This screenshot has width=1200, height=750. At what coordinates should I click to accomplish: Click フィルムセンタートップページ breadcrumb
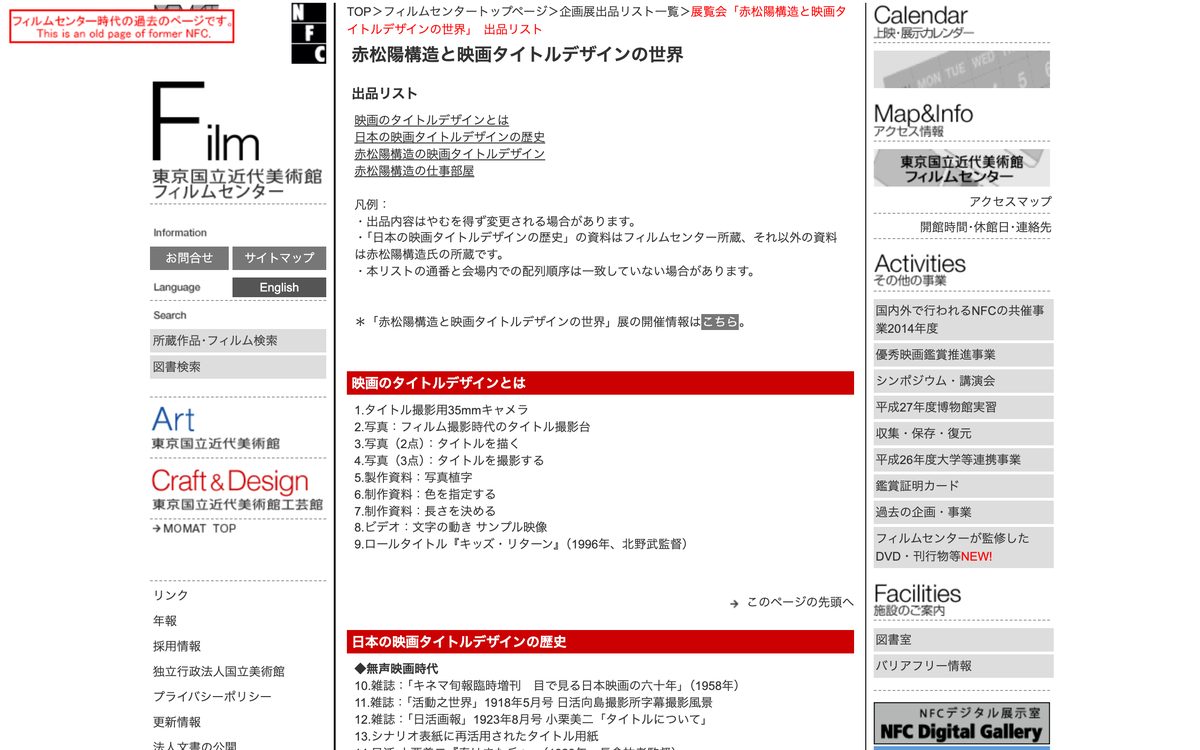pos(465,12)
